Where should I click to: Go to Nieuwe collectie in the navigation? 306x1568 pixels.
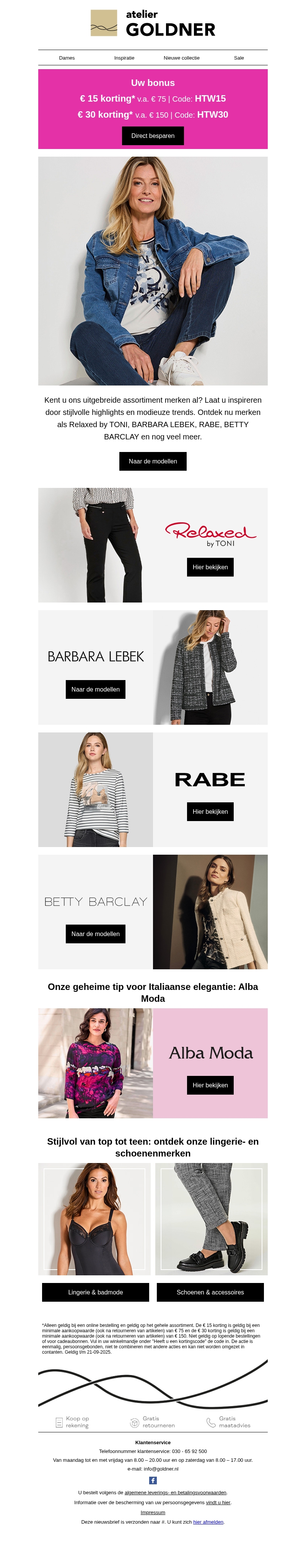coord(182,58)
